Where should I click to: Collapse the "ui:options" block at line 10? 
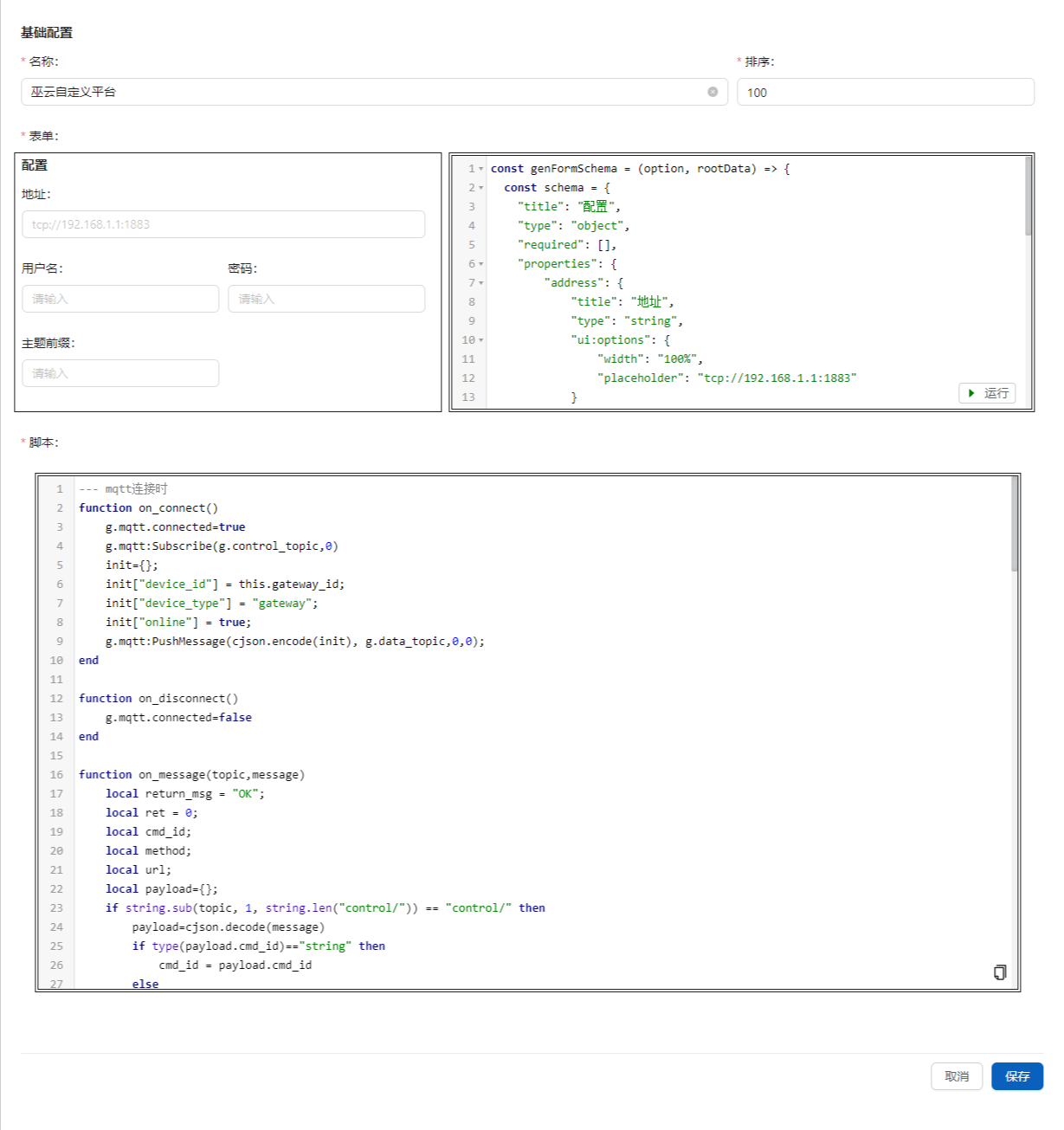coord(481,340)
